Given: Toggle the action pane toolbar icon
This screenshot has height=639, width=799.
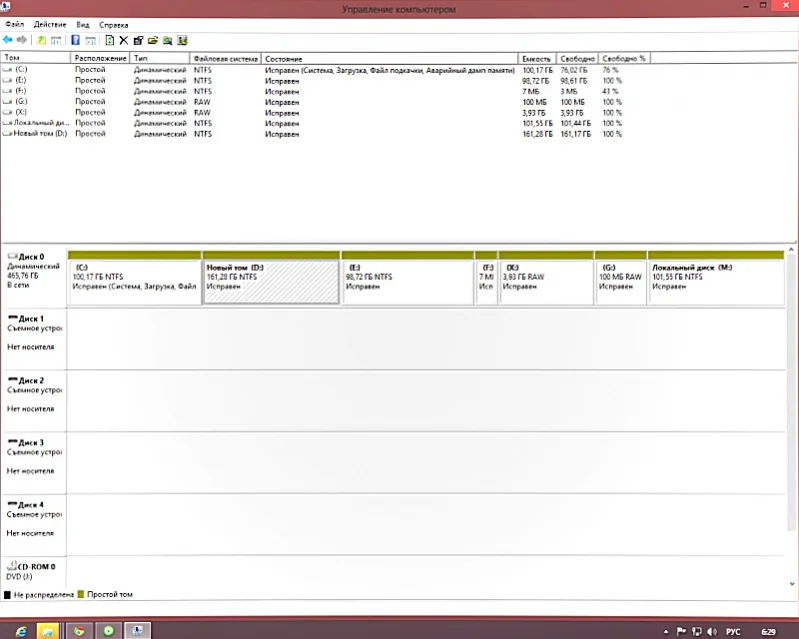Looking at the screenshot, I should 90,40.
